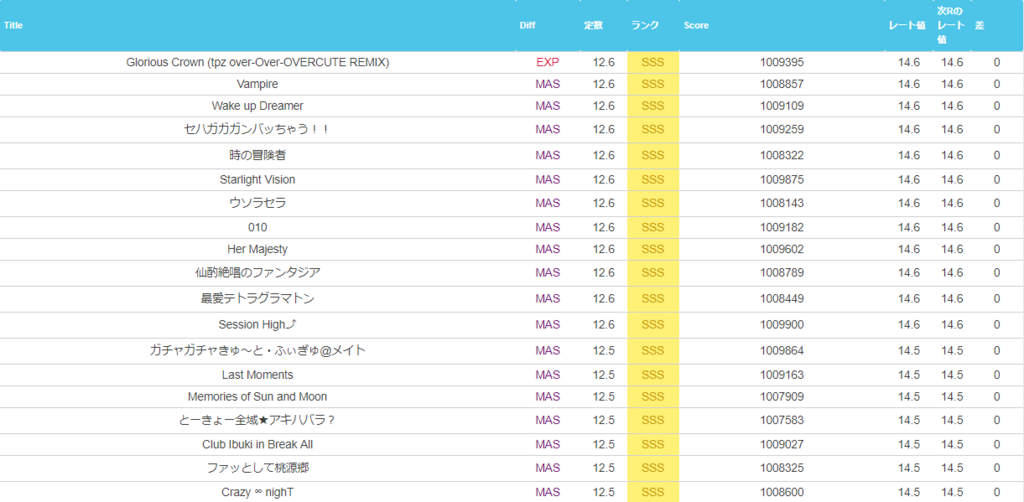
Task: Sort by レート値 column header
Action: [x=908, y=26]
